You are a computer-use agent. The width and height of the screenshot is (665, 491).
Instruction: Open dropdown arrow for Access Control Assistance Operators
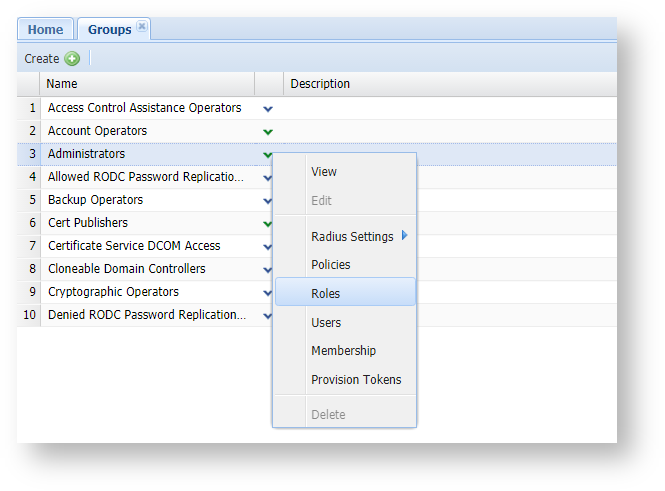[267, 108]
